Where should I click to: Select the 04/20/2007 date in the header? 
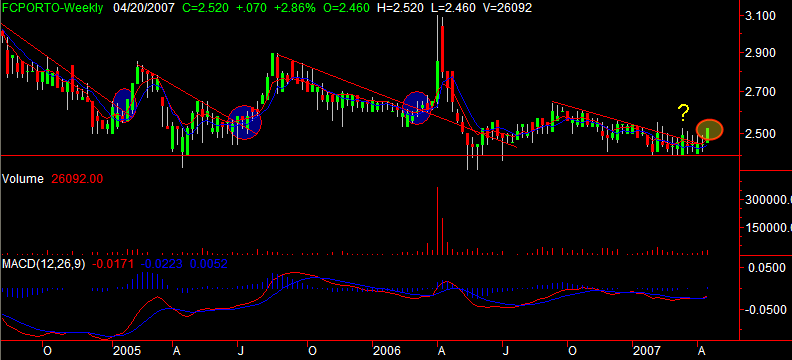[143, 8]
